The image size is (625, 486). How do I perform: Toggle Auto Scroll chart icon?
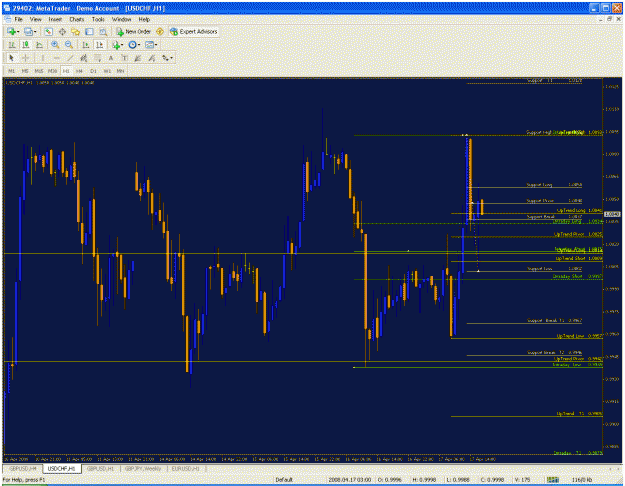point(85,45)
